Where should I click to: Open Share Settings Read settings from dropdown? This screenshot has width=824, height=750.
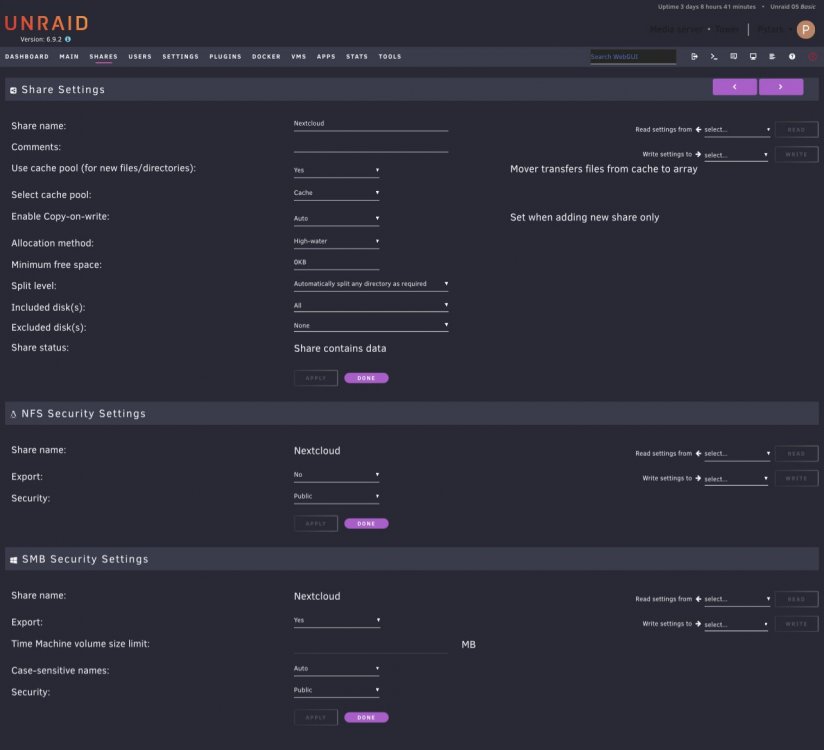737,130
